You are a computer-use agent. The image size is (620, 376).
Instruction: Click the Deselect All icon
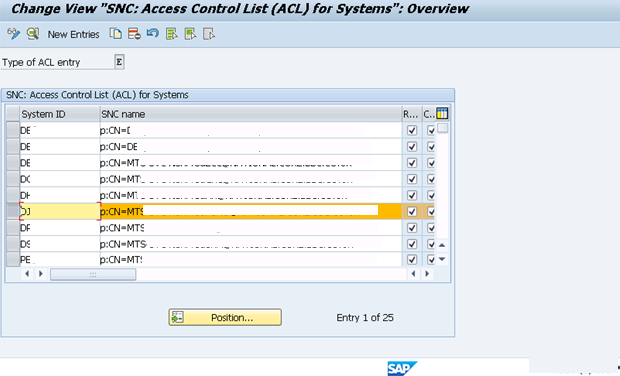point(209,34)
